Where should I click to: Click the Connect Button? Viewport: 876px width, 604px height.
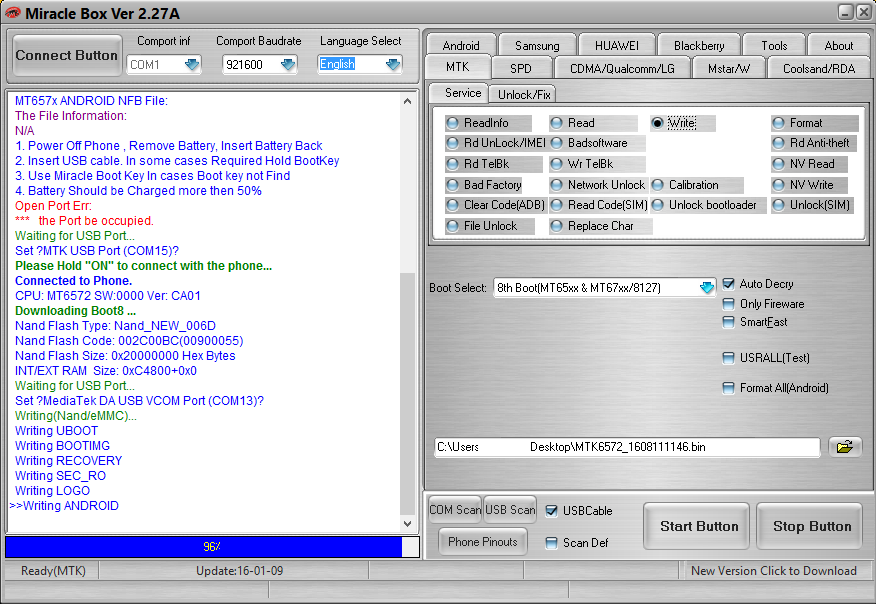66,55
